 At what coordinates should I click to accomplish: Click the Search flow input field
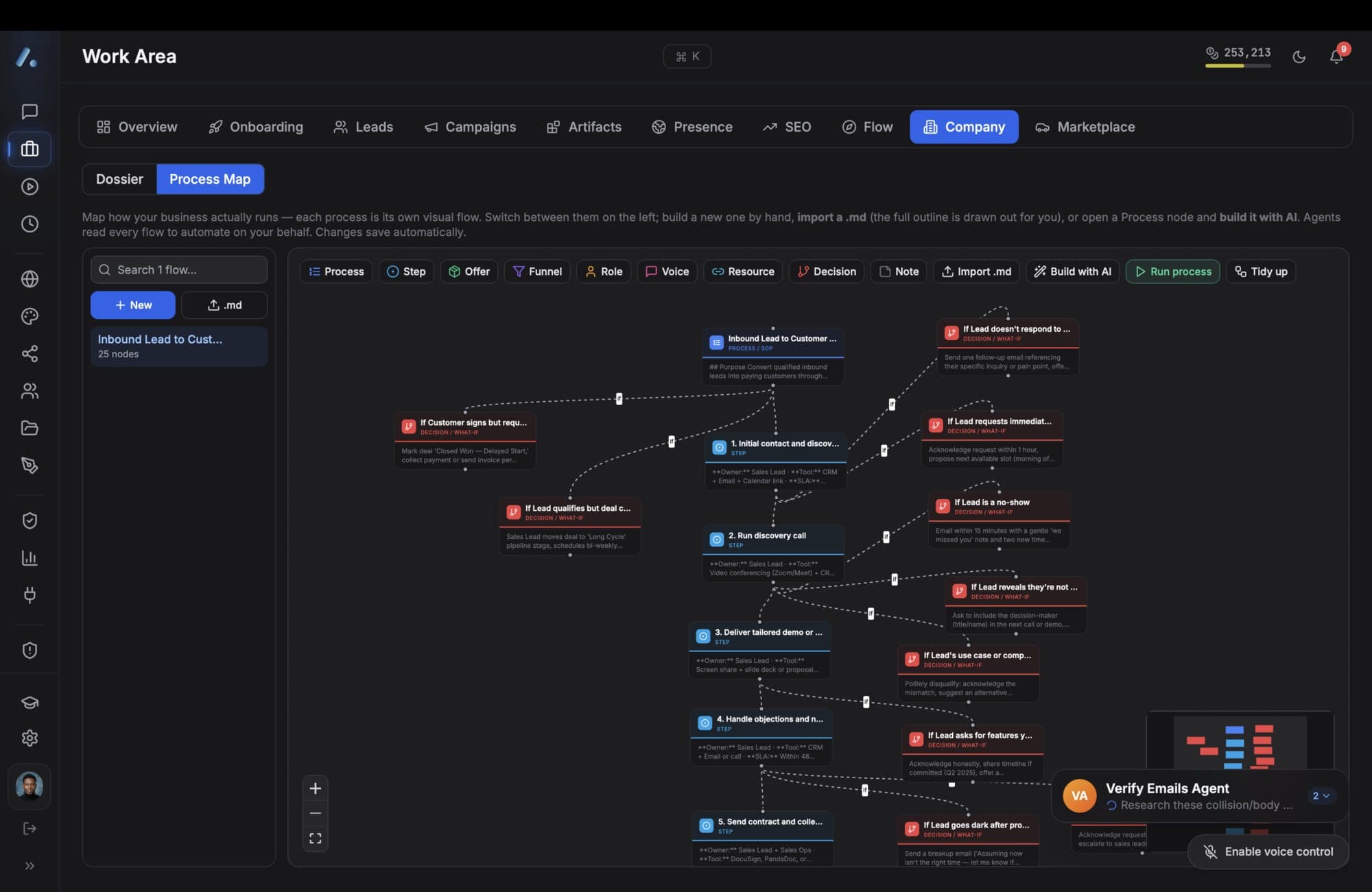(x=179, y=270)
